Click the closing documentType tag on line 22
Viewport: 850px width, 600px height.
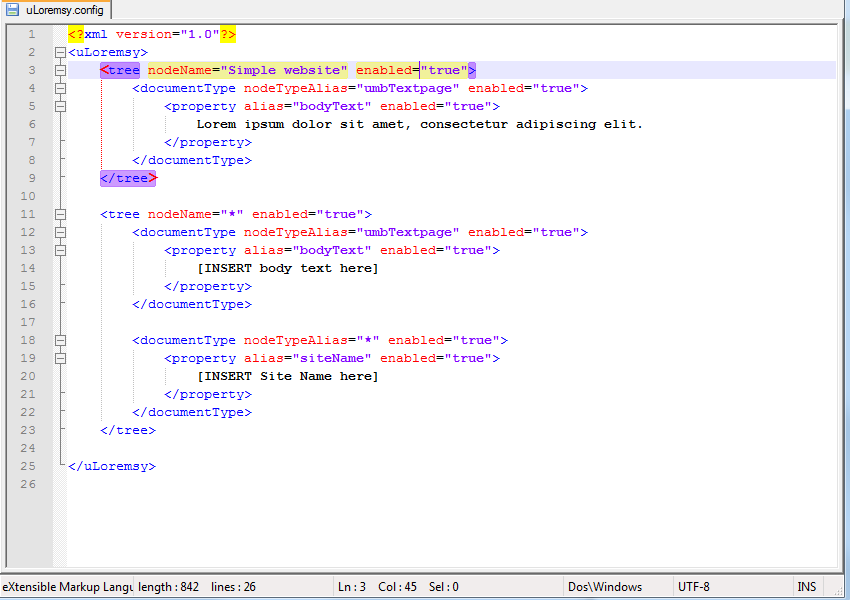pyautogui.click(x=192, y=412)
